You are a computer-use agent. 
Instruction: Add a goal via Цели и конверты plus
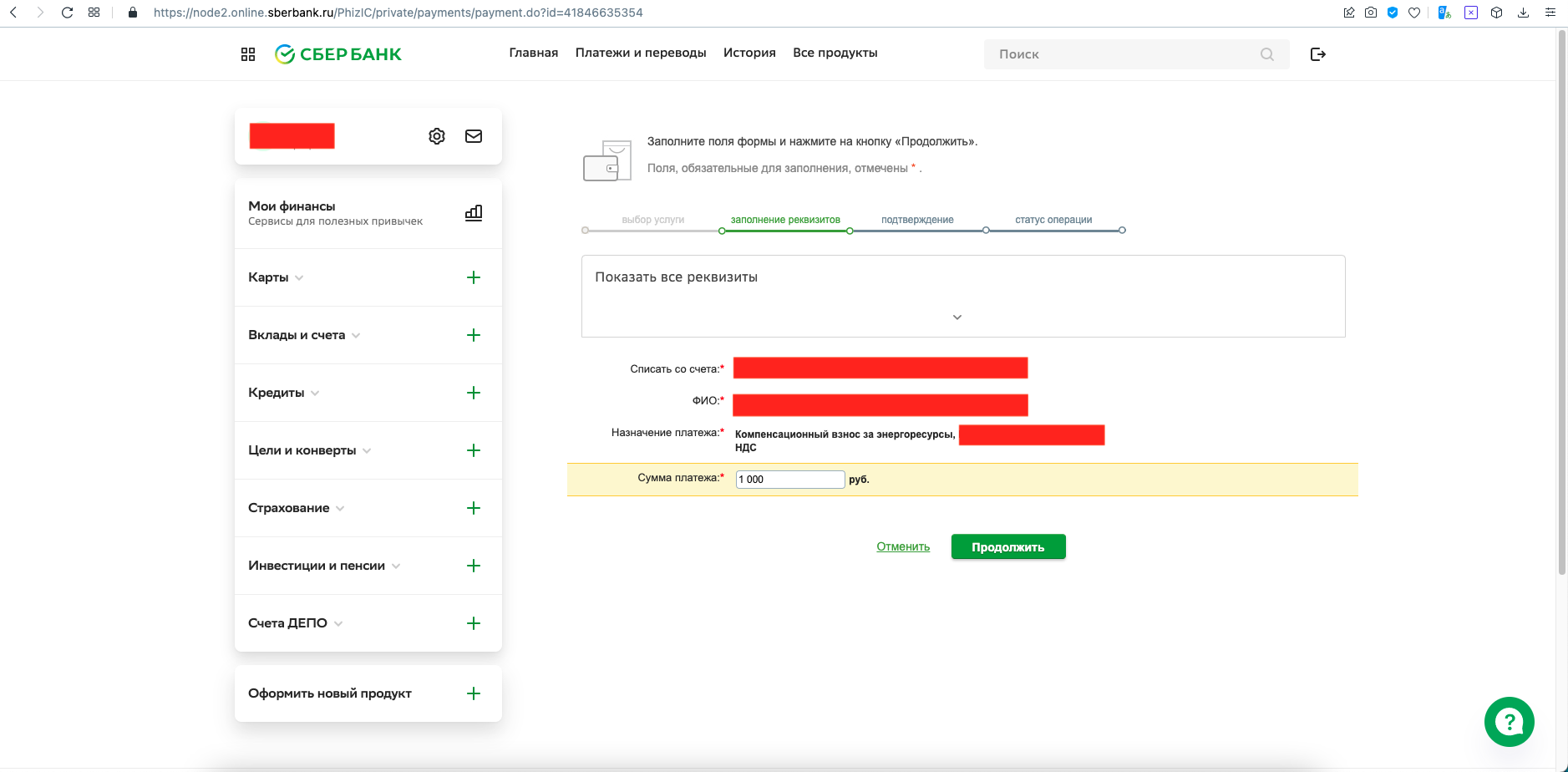pos(474,450)
